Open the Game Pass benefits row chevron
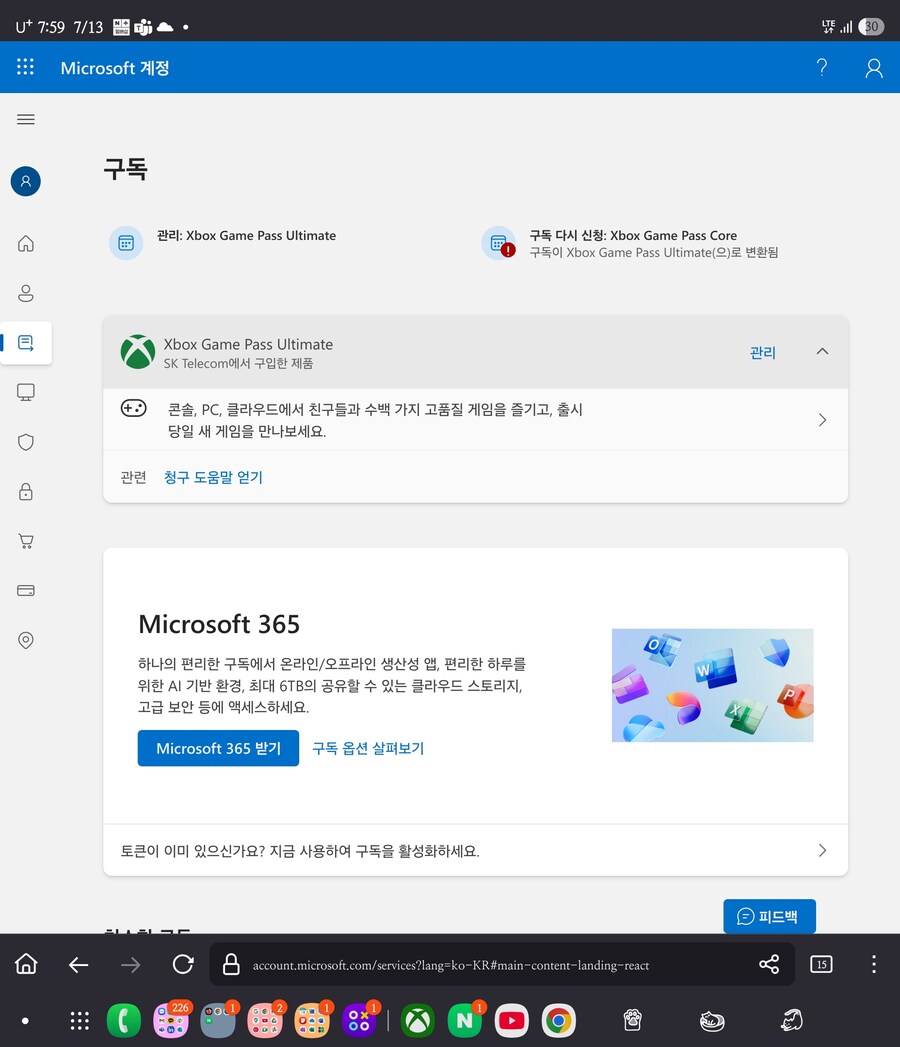 [x=823, y=420]
